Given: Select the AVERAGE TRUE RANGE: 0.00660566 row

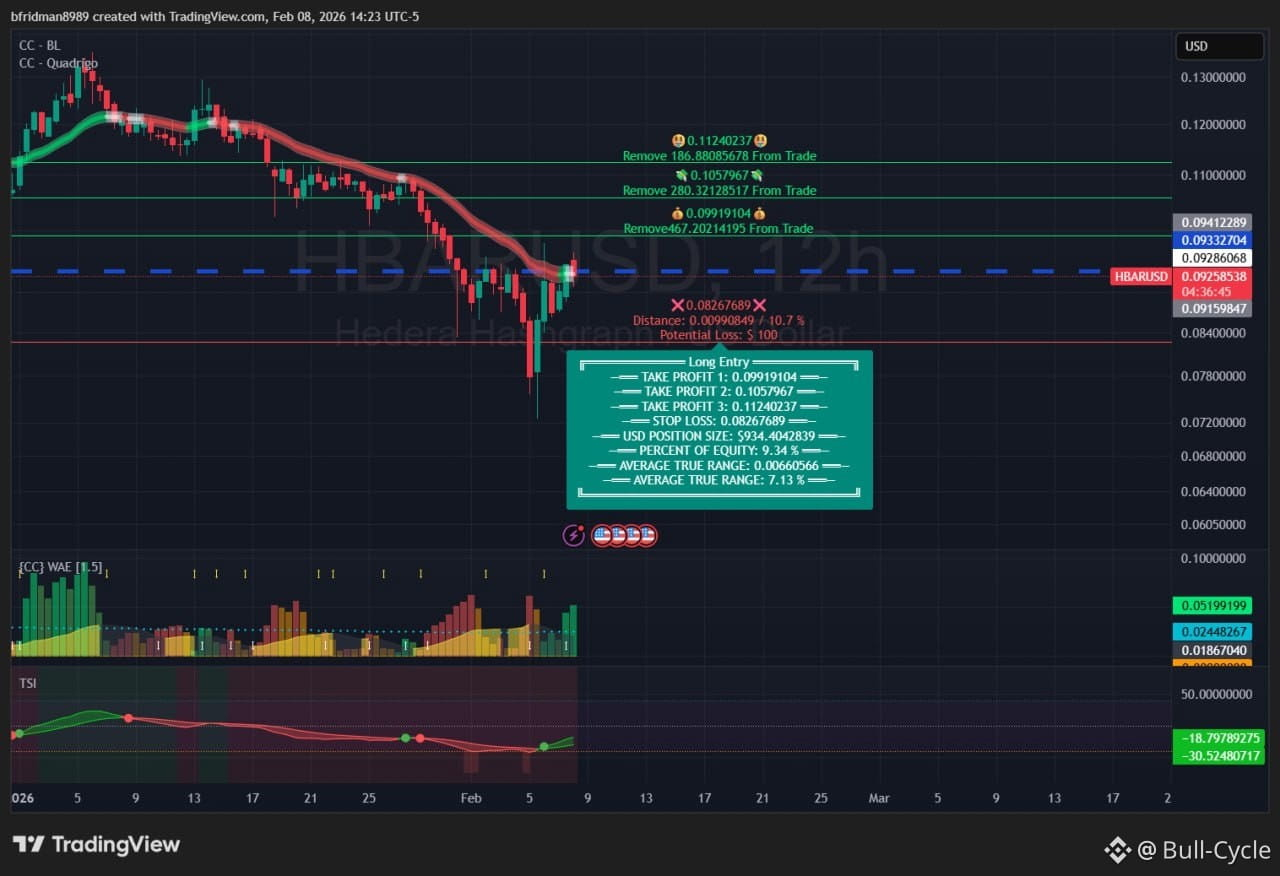Looking at the screenshot, I should pyautogui.click(x=719, y=466).
